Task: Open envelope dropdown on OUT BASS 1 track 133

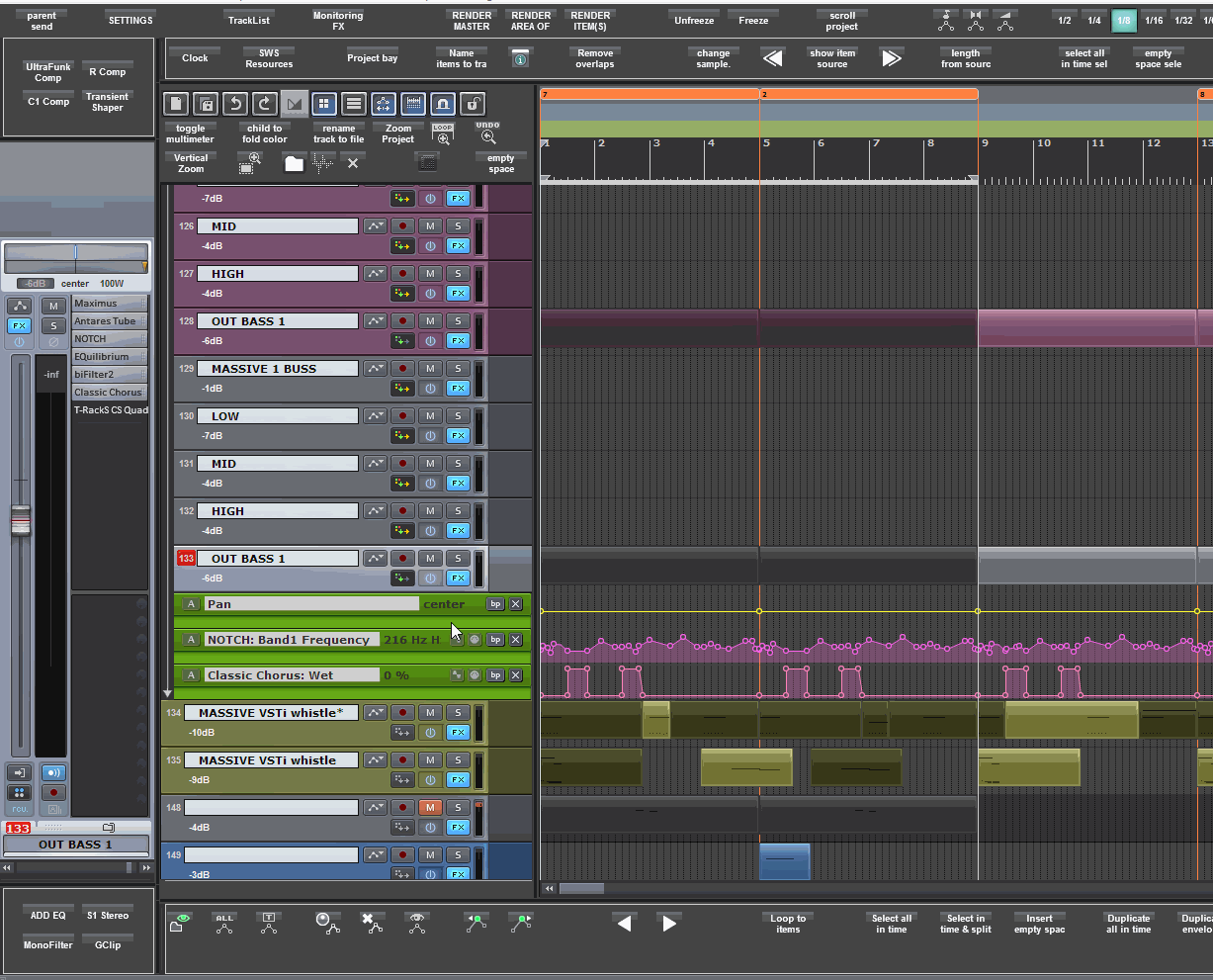Action: point(375,558)
